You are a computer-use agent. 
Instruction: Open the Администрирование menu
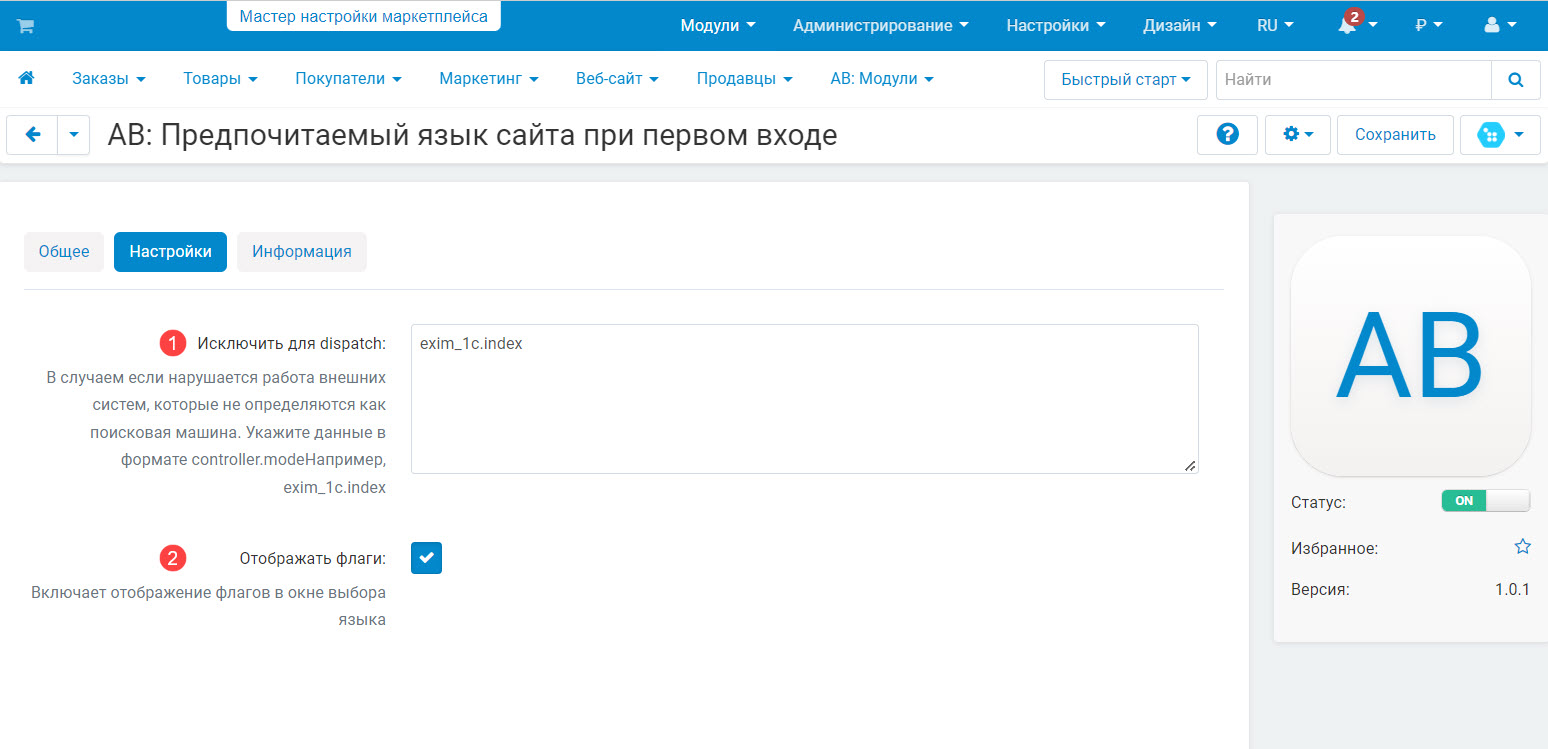pos(881,26)
